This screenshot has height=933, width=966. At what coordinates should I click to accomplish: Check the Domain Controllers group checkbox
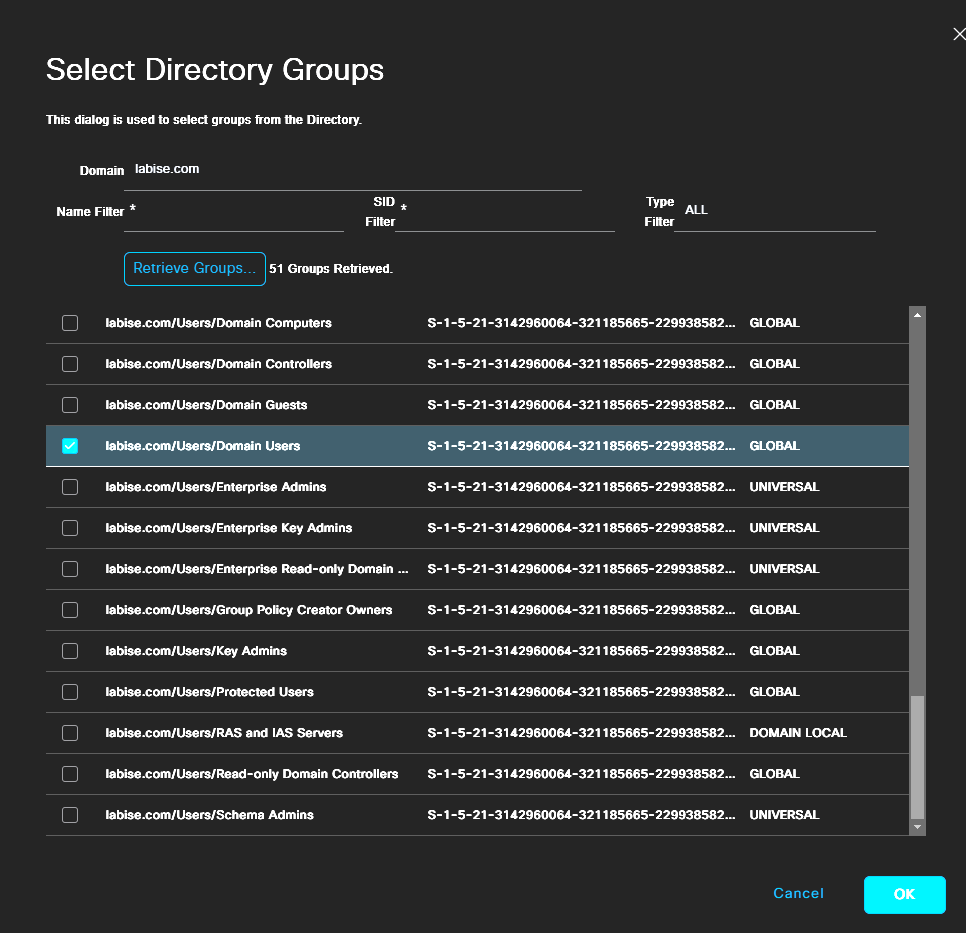click(69, 363)
